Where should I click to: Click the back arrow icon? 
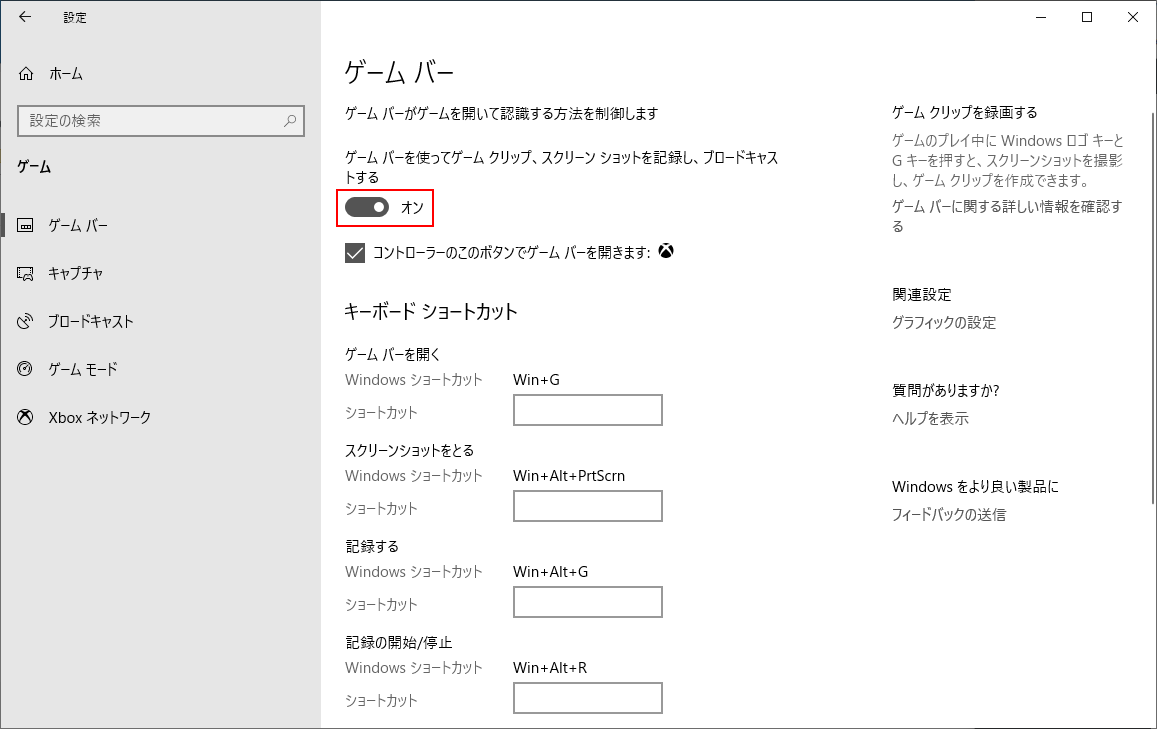coord(25,17)
